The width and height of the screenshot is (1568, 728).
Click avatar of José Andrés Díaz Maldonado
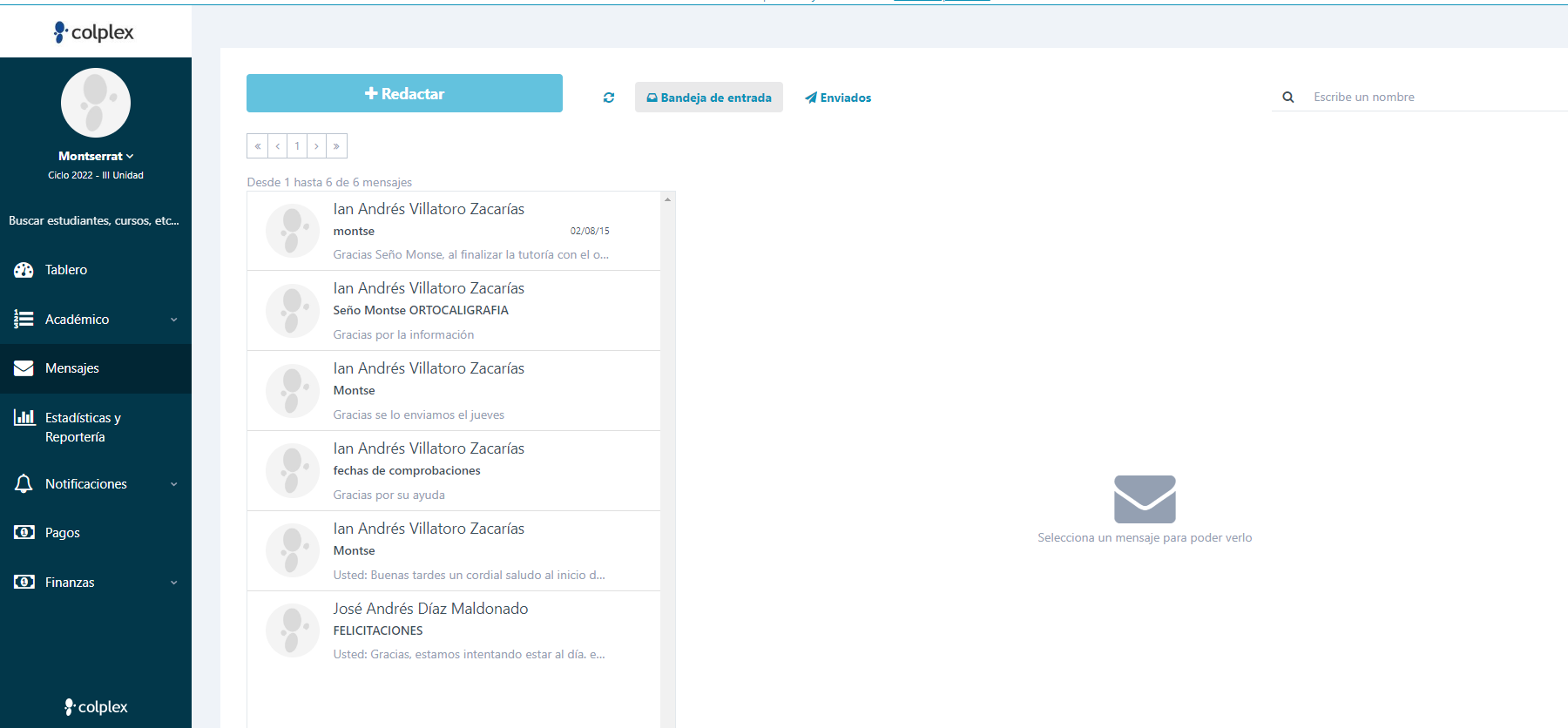(x=293, y=630)
